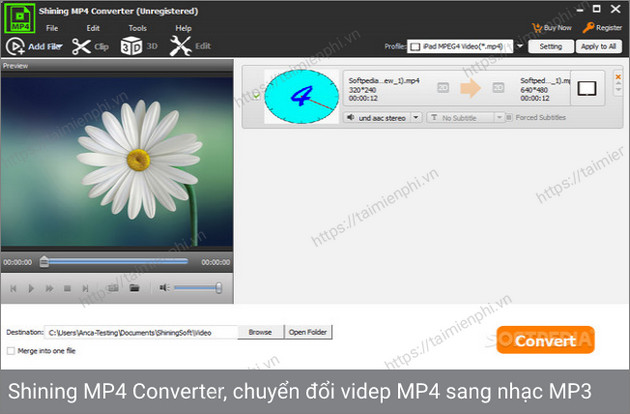The height and width of the screenshot is (414, 630).
Task: Open the Clip scissors tool
Action: (x=81, y=46)
